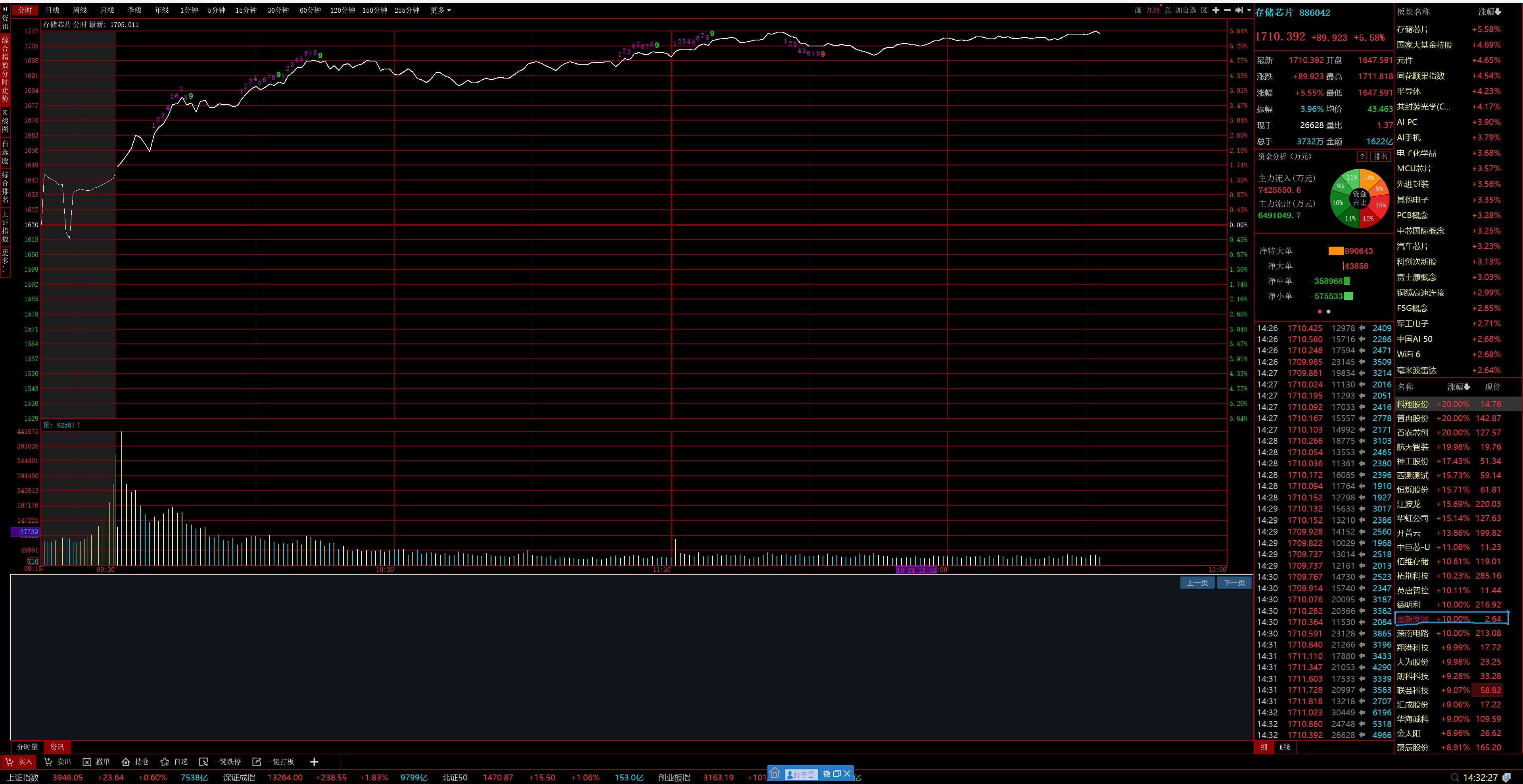Switch to 日线 daily chart tab
This screenshot has height=784, width=1523.
tap(52, 10)
